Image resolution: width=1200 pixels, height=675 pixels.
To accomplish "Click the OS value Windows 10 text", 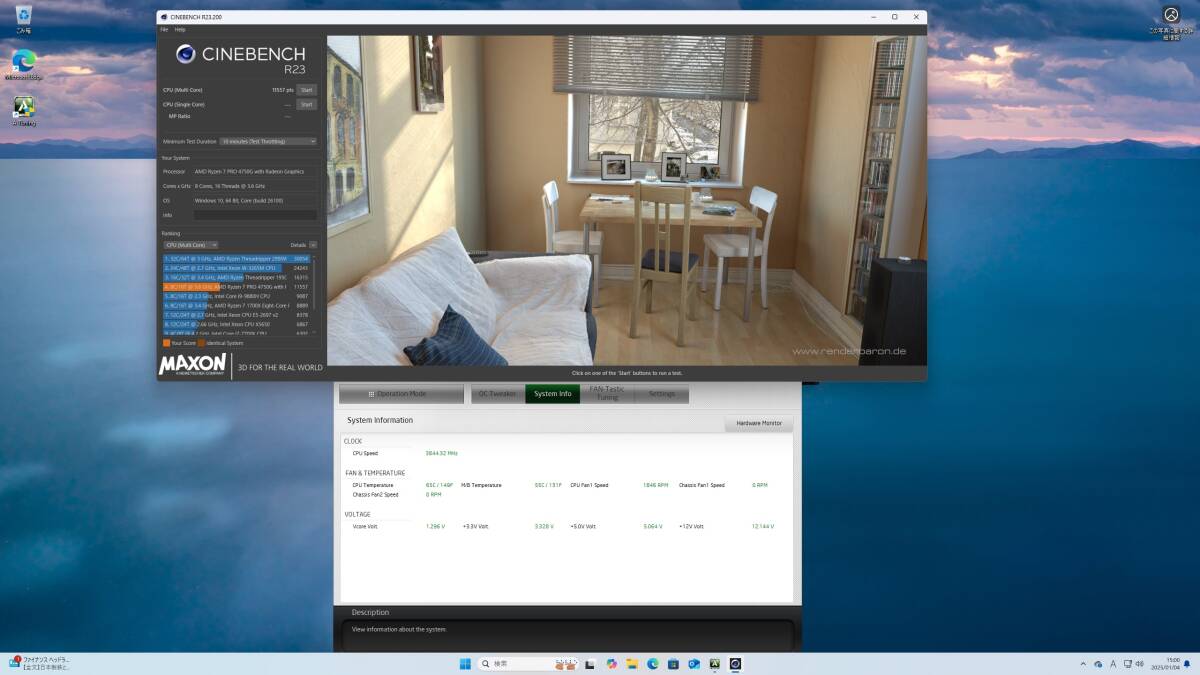I will tap(240, 200).
